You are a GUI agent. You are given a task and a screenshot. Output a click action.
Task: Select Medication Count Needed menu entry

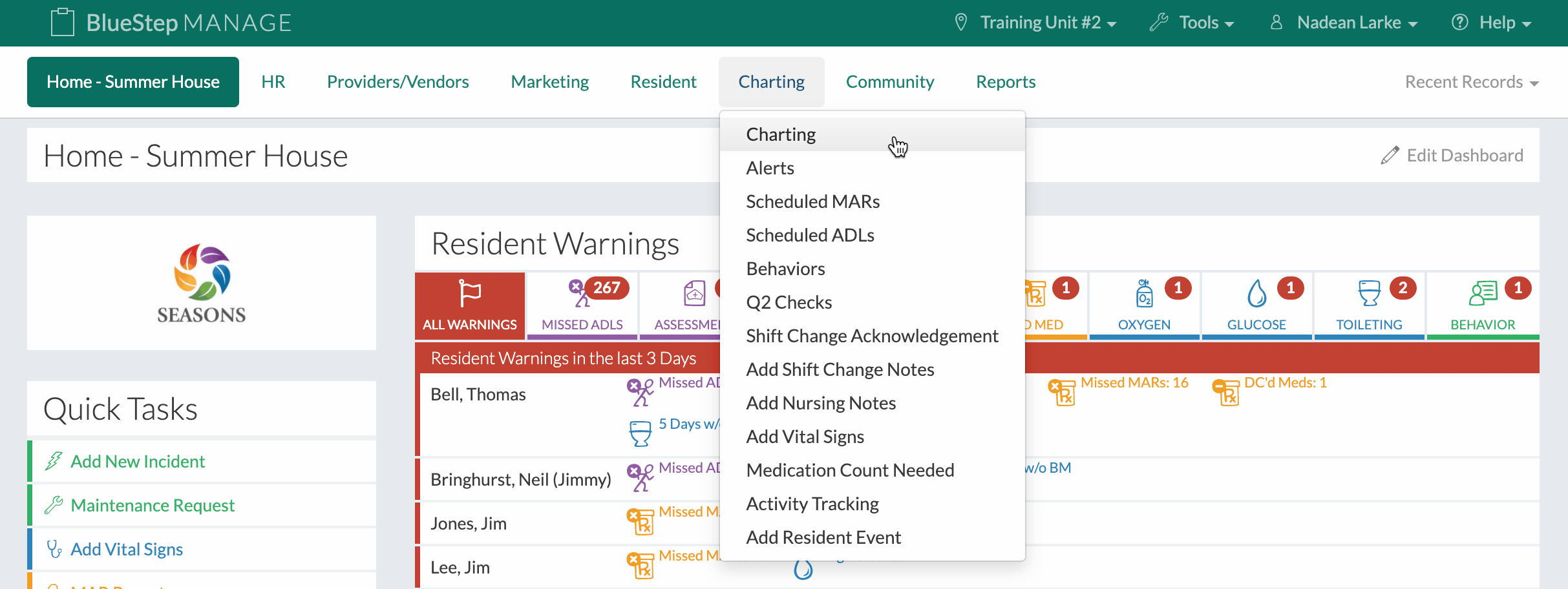coord(873,470)
